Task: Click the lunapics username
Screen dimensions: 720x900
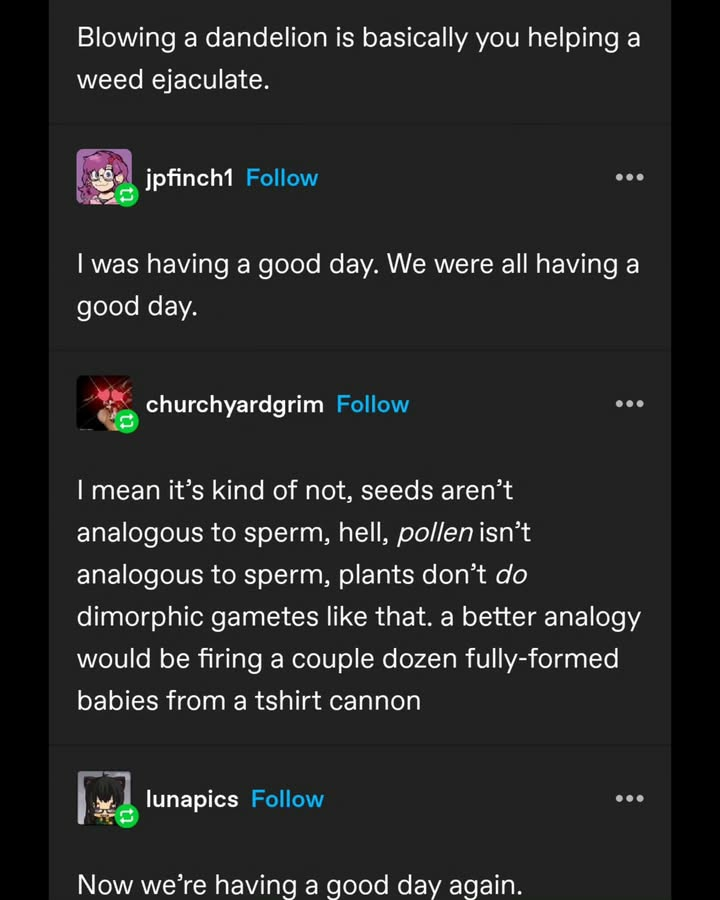Action: 192,799
